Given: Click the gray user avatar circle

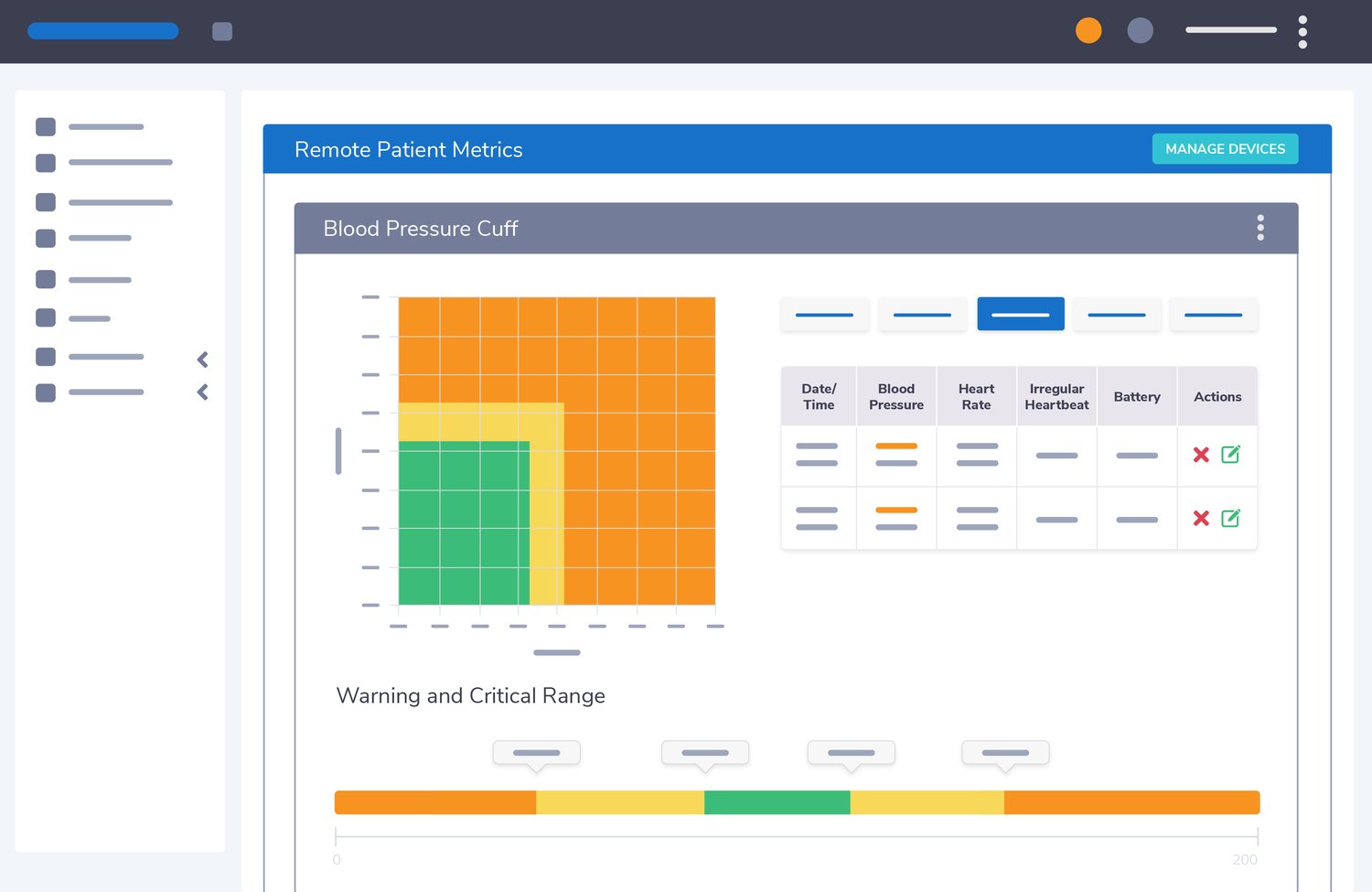Looking at the screenshot, I should 1140,31.
